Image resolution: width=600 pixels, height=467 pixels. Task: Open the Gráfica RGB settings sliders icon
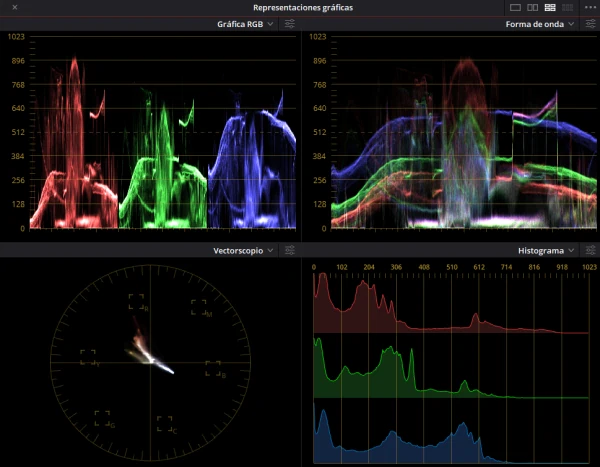point(290,24)
